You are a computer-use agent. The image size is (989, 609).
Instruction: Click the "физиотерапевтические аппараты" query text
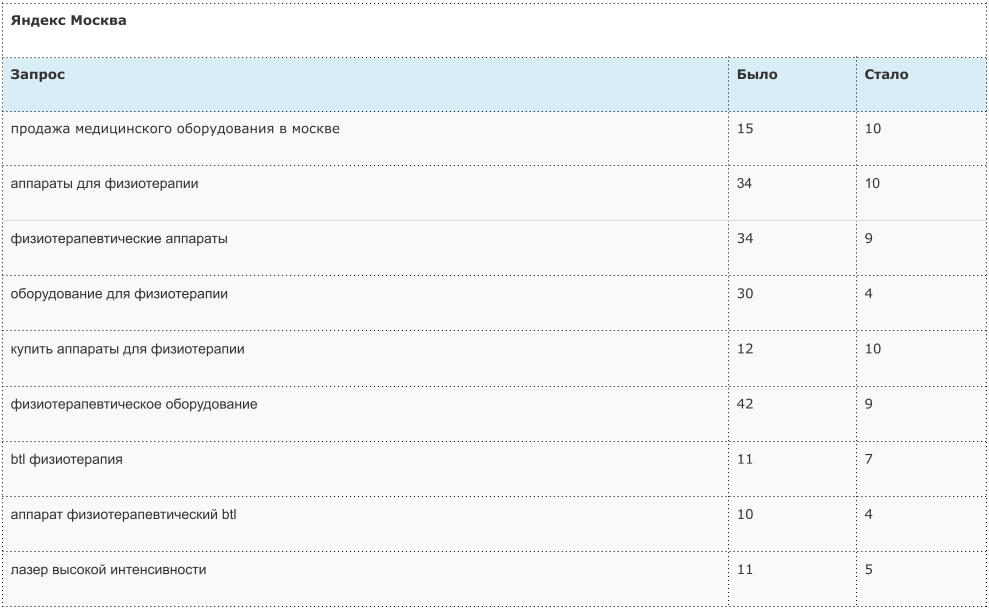tap(119, 239)
